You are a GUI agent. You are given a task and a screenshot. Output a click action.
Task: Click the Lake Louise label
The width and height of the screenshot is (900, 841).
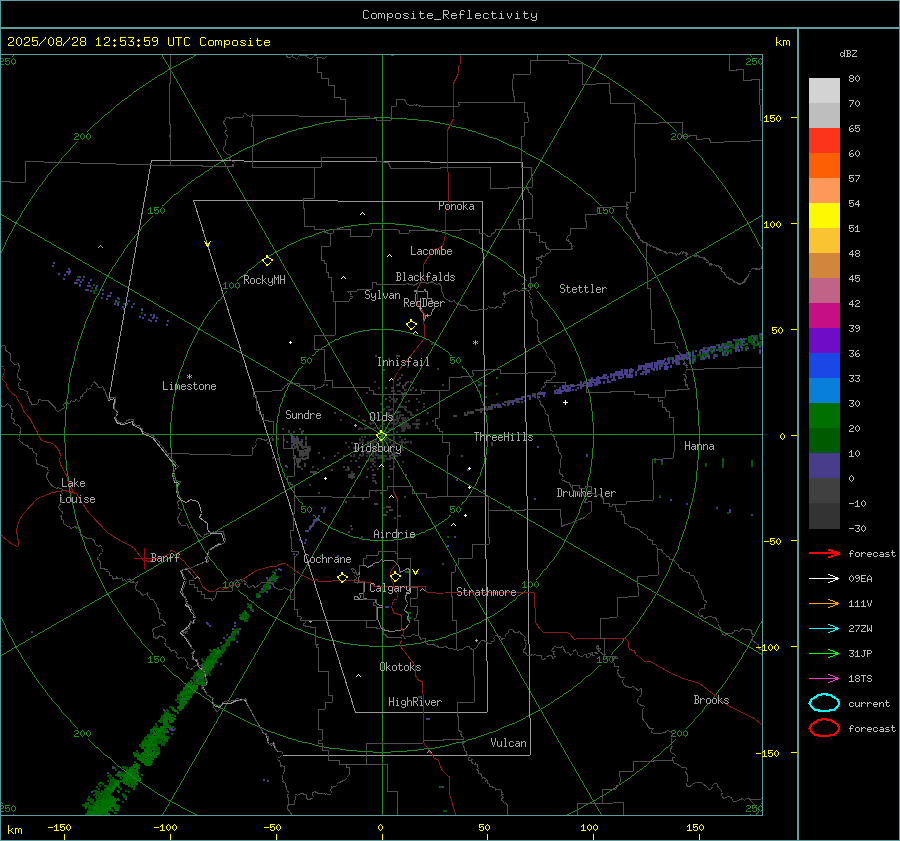pos(77,491)
